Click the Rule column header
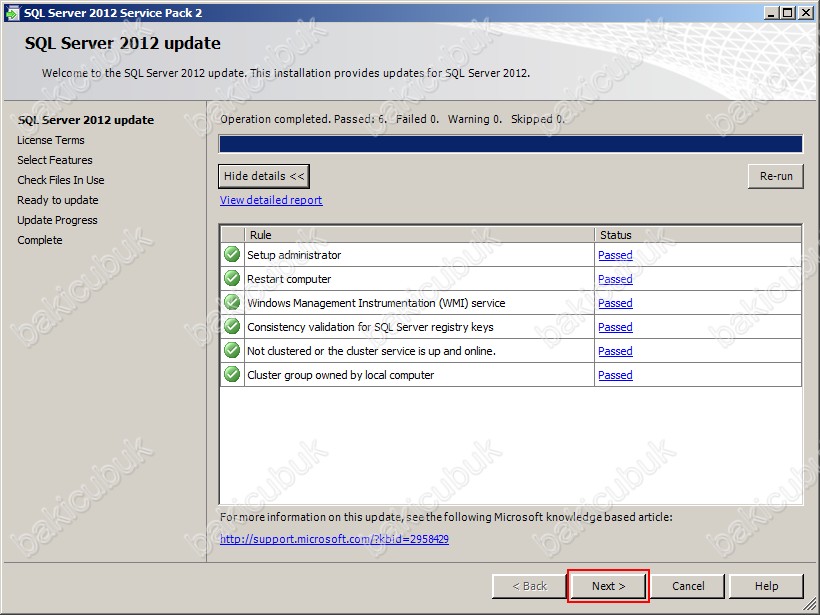Image resolution: width=820 pixels, height=615 pixels. (x=419, y=235)
